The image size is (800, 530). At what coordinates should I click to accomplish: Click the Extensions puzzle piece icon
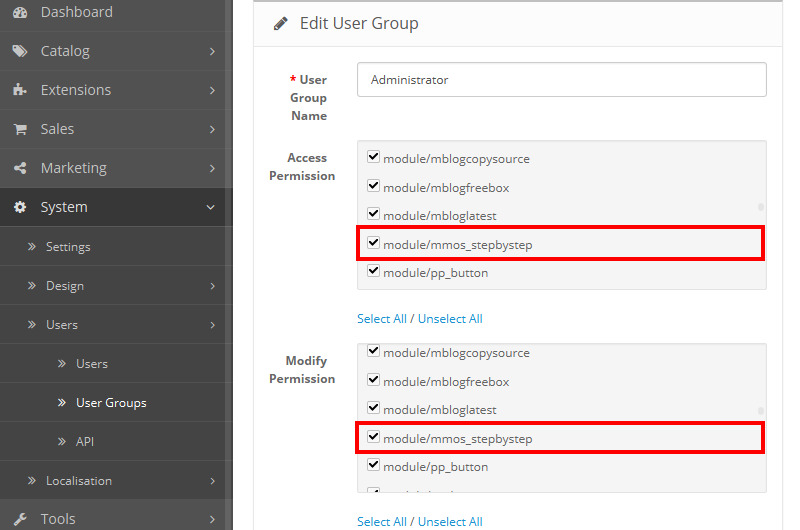(20, 90)
